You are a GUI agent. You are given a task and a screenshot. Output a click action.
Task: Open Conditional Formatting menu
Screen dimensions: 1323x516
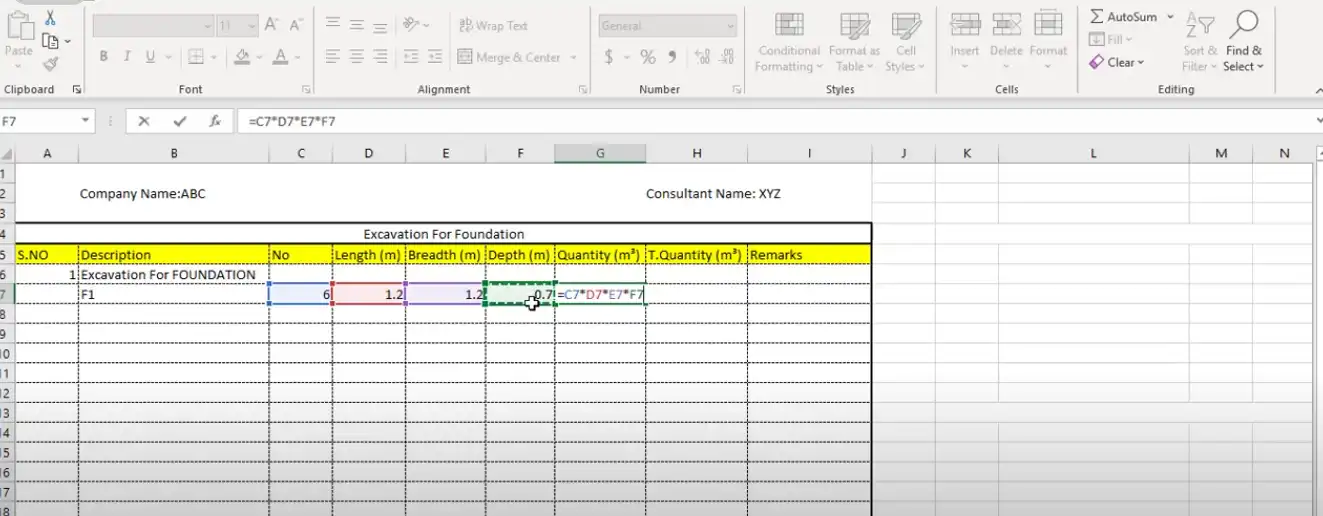(x=789, y=41)
